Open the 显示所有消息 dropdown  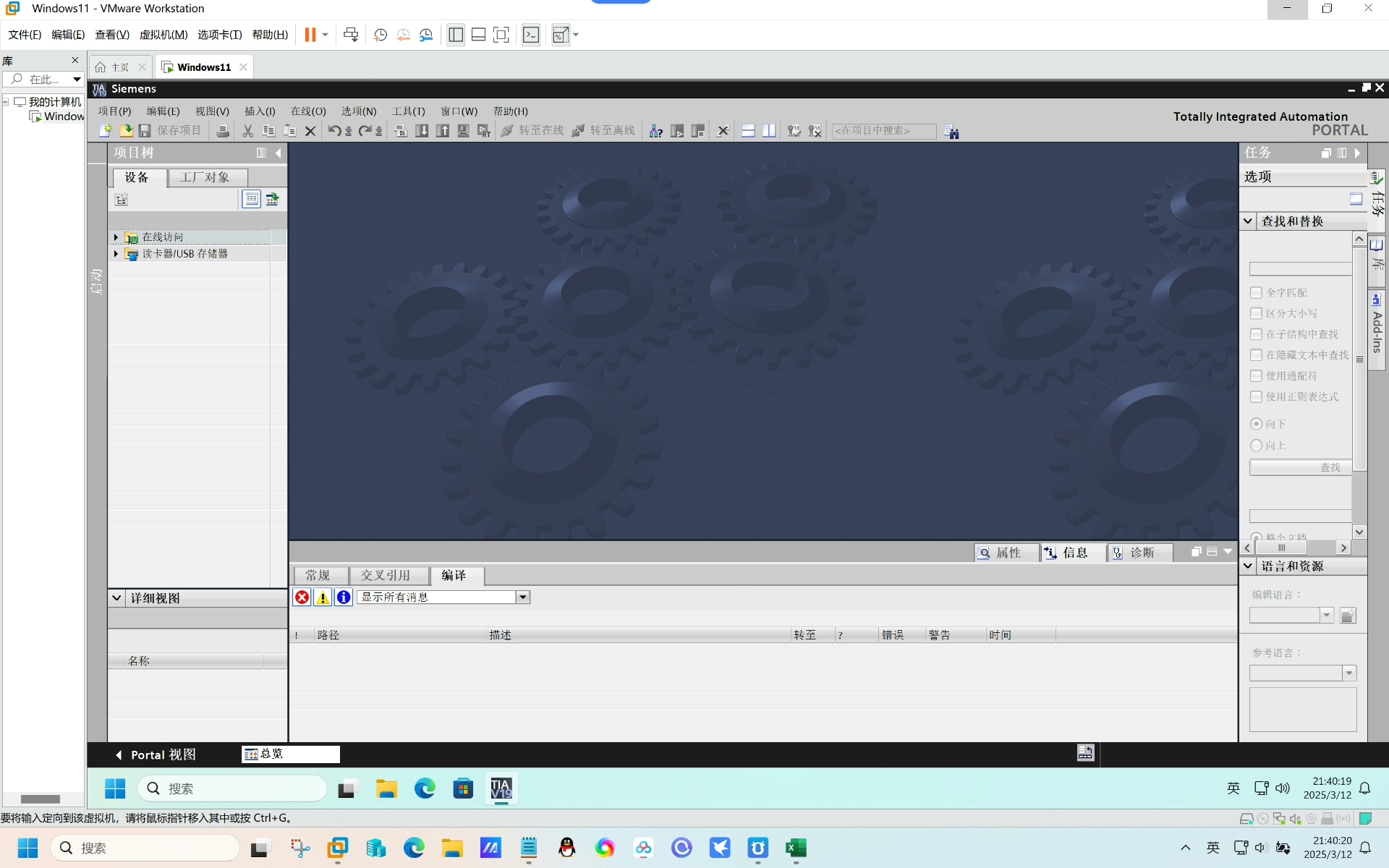point(523,597)
